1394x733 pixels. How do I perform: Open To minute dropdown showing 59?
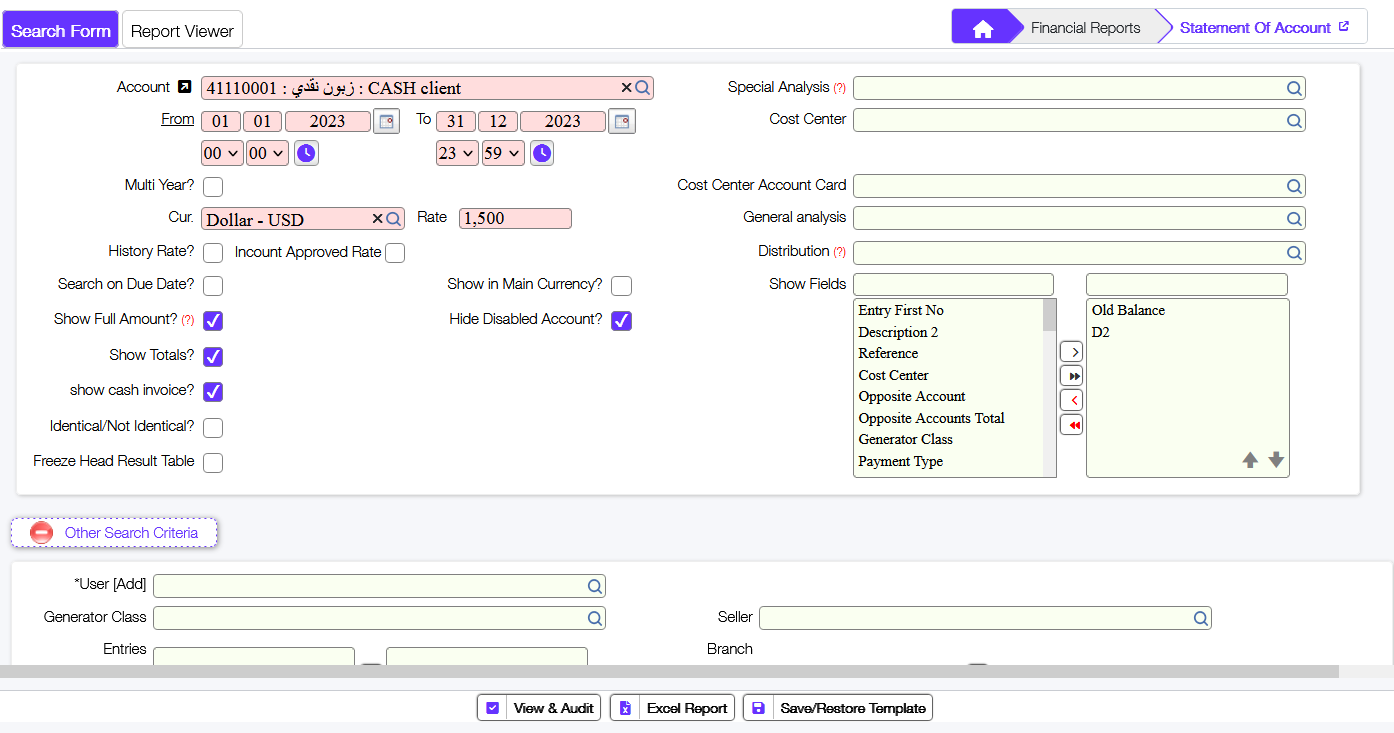click(x=503, y=153)
